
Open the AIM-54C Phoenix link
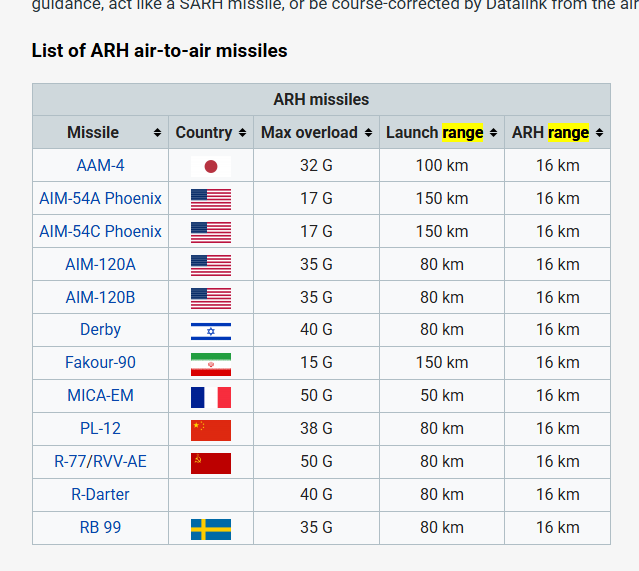tap(100, 231)
